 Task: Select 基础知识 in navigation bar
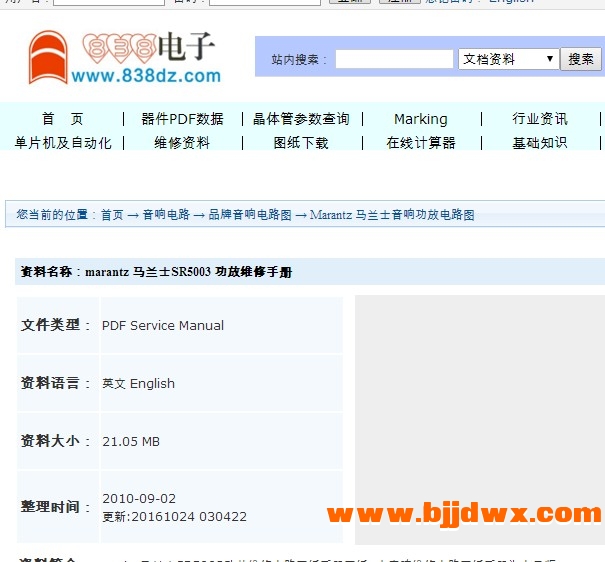[x=539, y=143]
